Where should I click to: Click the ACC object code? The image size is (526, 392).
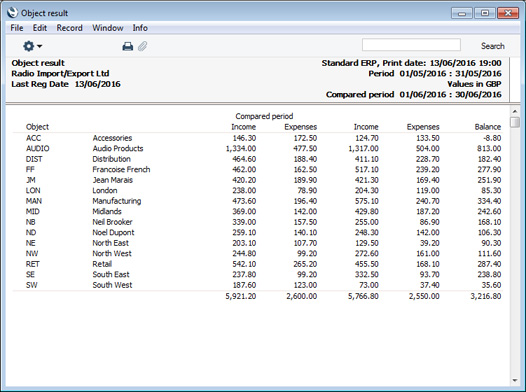click(34, 138)
